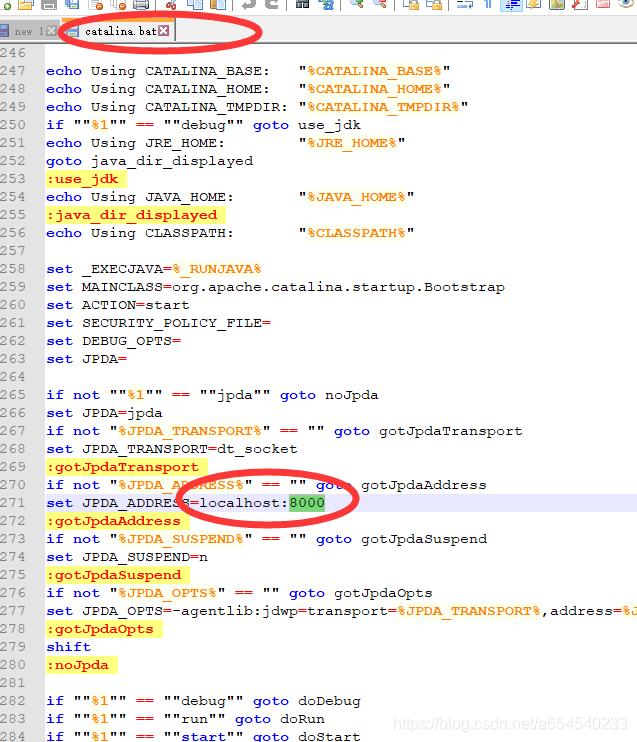Save the current file via floppy icon
Image resolution: width=637 pixels, height=742 pixels.
49,5
